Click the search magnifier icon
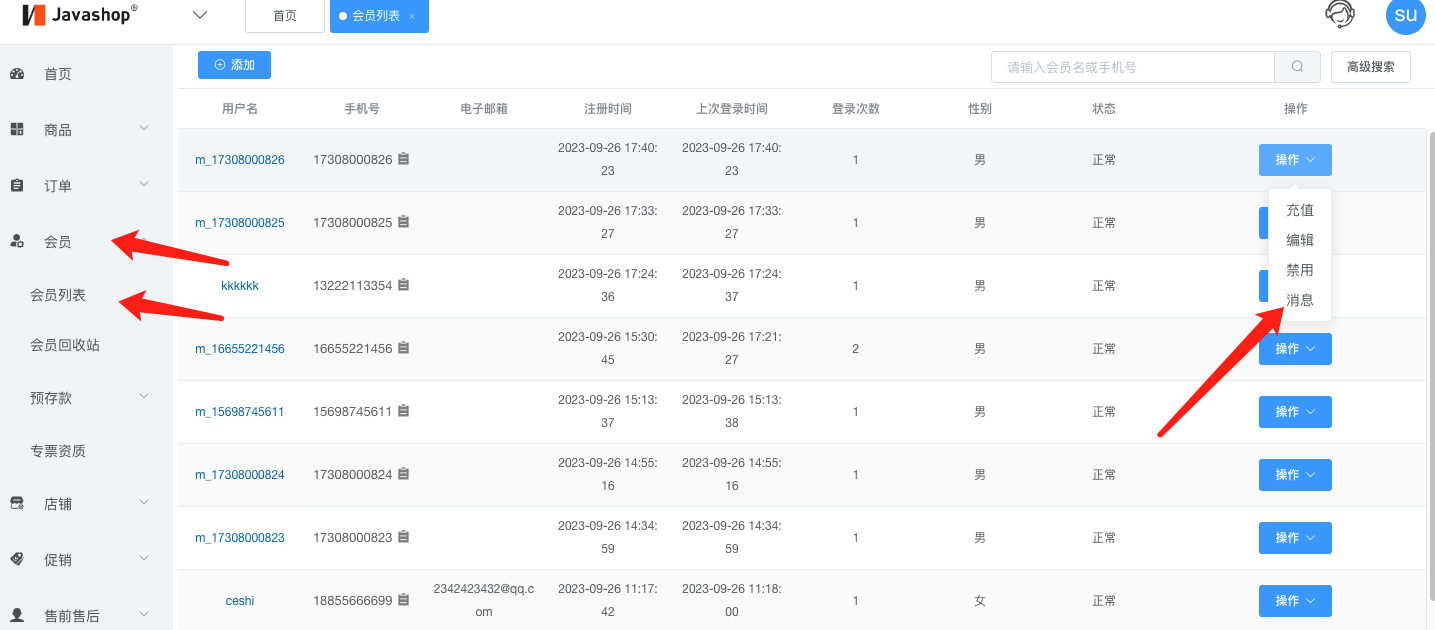This screenshot has height=630, width=1435. point(1297,67)
